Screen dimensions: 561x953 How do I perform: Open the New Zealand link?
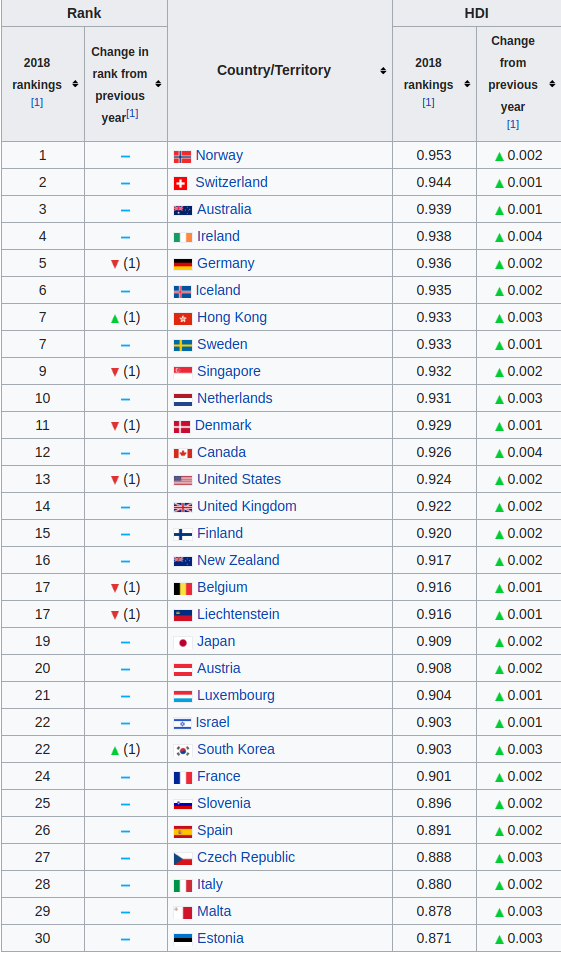pos(238,560)
